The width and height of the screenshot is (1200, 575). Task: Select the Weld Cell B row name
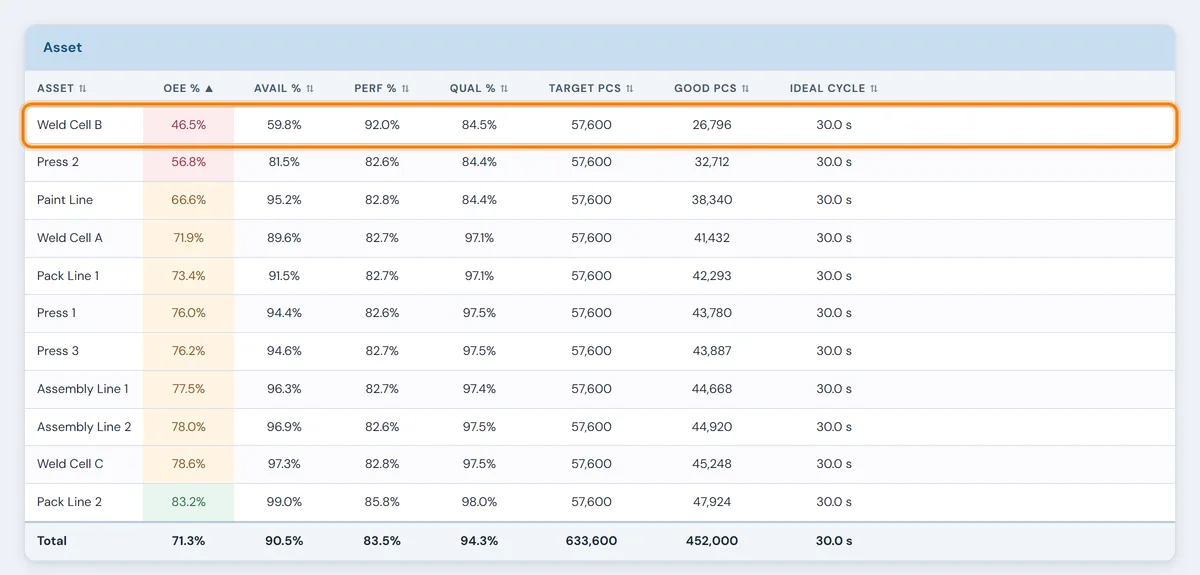pyautogui.click(x=69, y=125)
